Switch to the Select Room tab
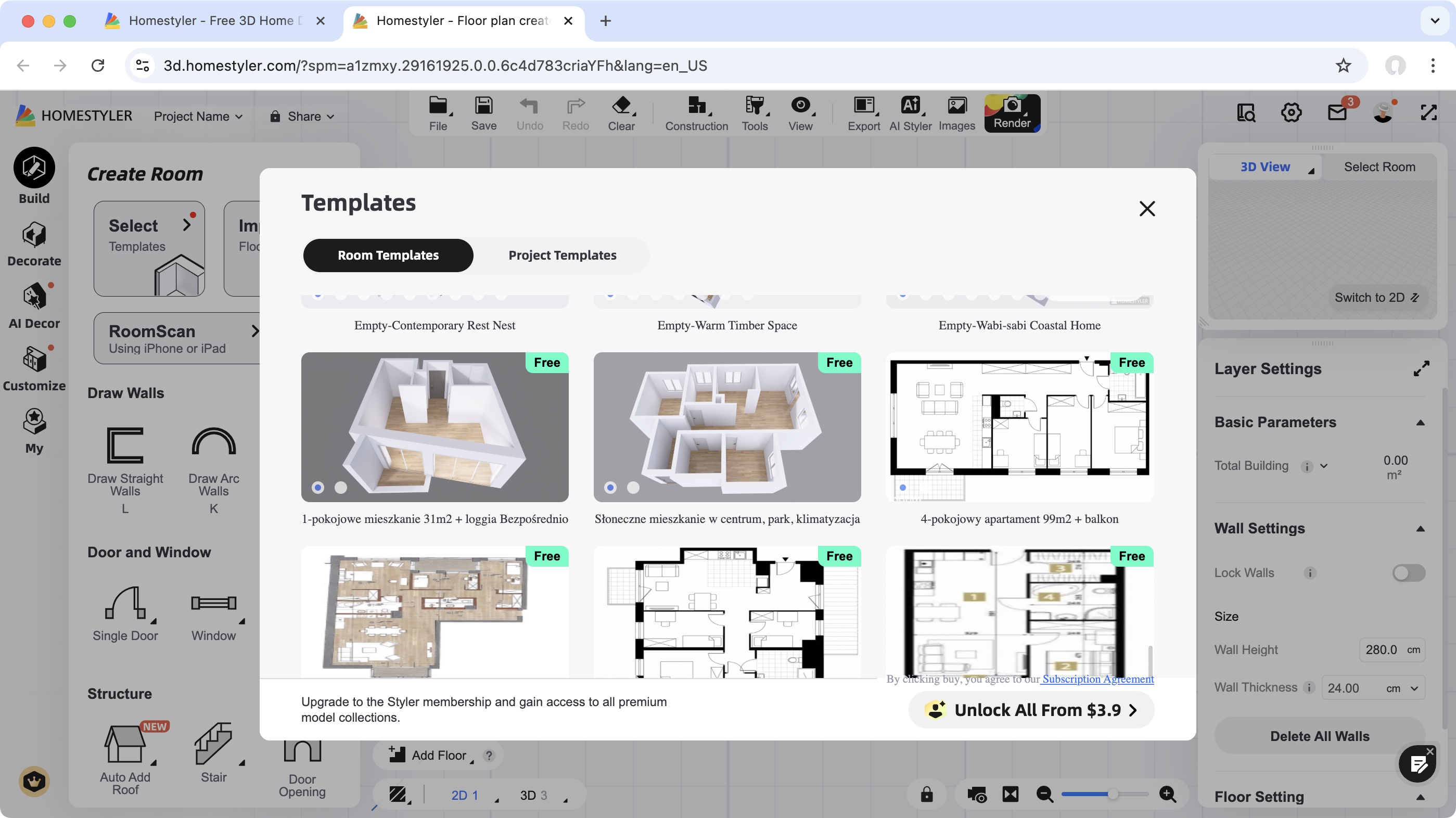The width and height of the screenshot is (1456, 818). [1379, 167]
